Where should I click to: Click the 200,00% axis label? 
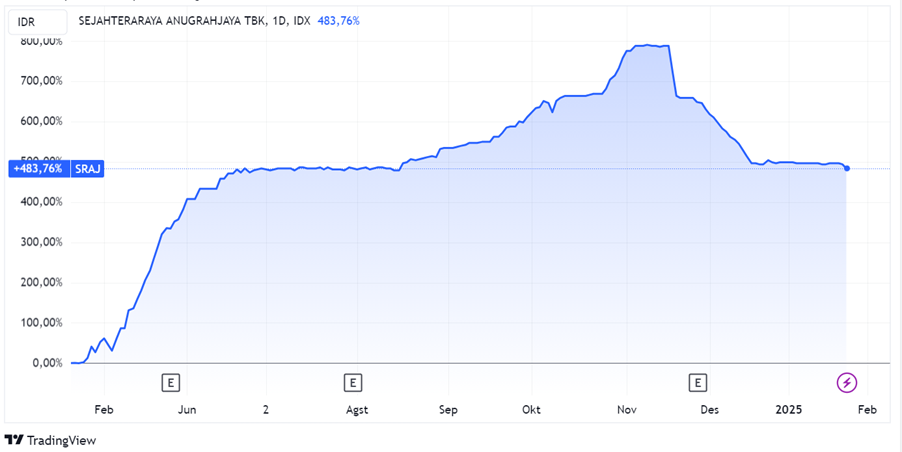click(42, 282)
